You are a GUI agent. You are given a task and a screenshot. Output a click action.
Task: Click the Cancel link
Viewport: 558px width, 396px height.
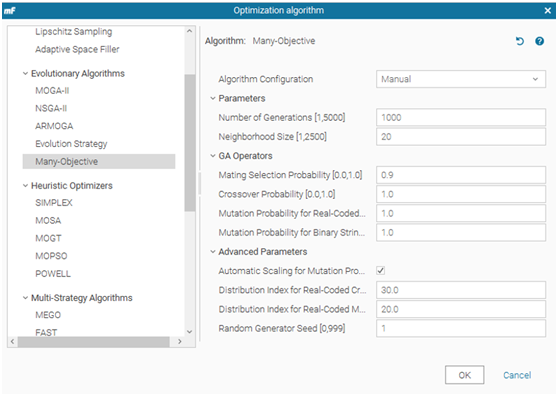tap(517, 375)
